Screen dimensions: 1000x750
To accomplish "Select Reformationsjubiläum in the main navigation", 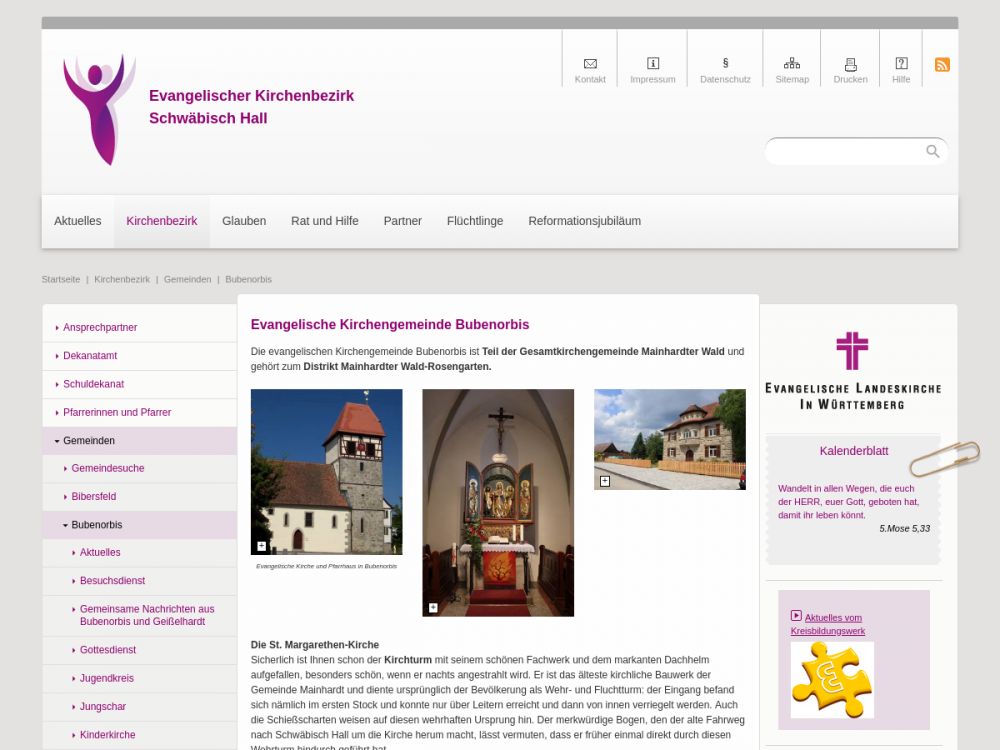I will pos(584,221).
